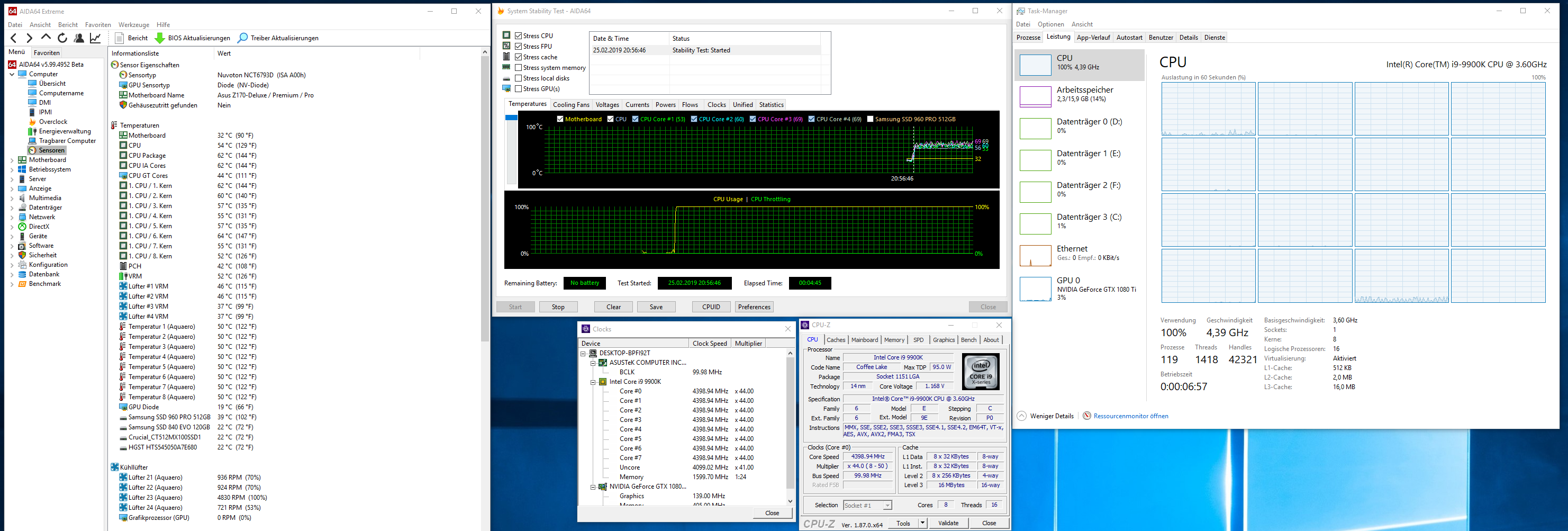1568x531 pixels.
Task: Uncheck the Stress CPU checkbox
Action: (x=519, y=36)
